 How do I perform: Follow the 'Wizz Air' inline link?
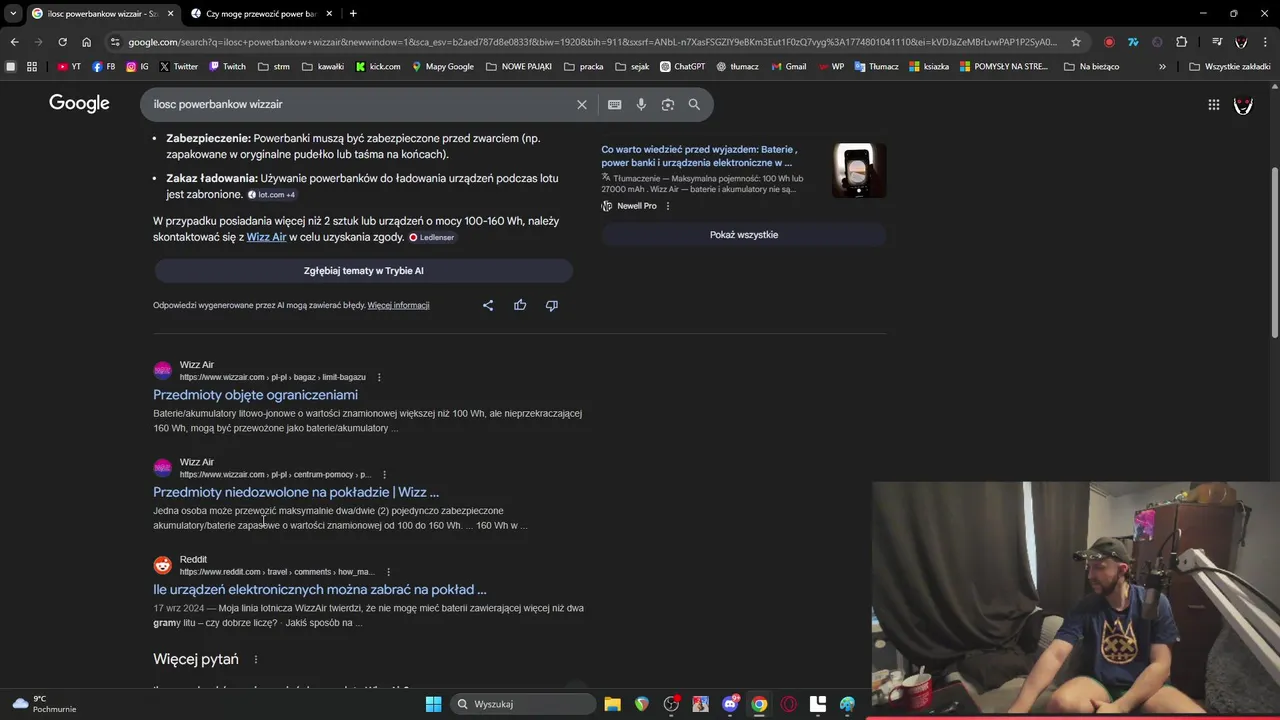[x=266, y=237]
